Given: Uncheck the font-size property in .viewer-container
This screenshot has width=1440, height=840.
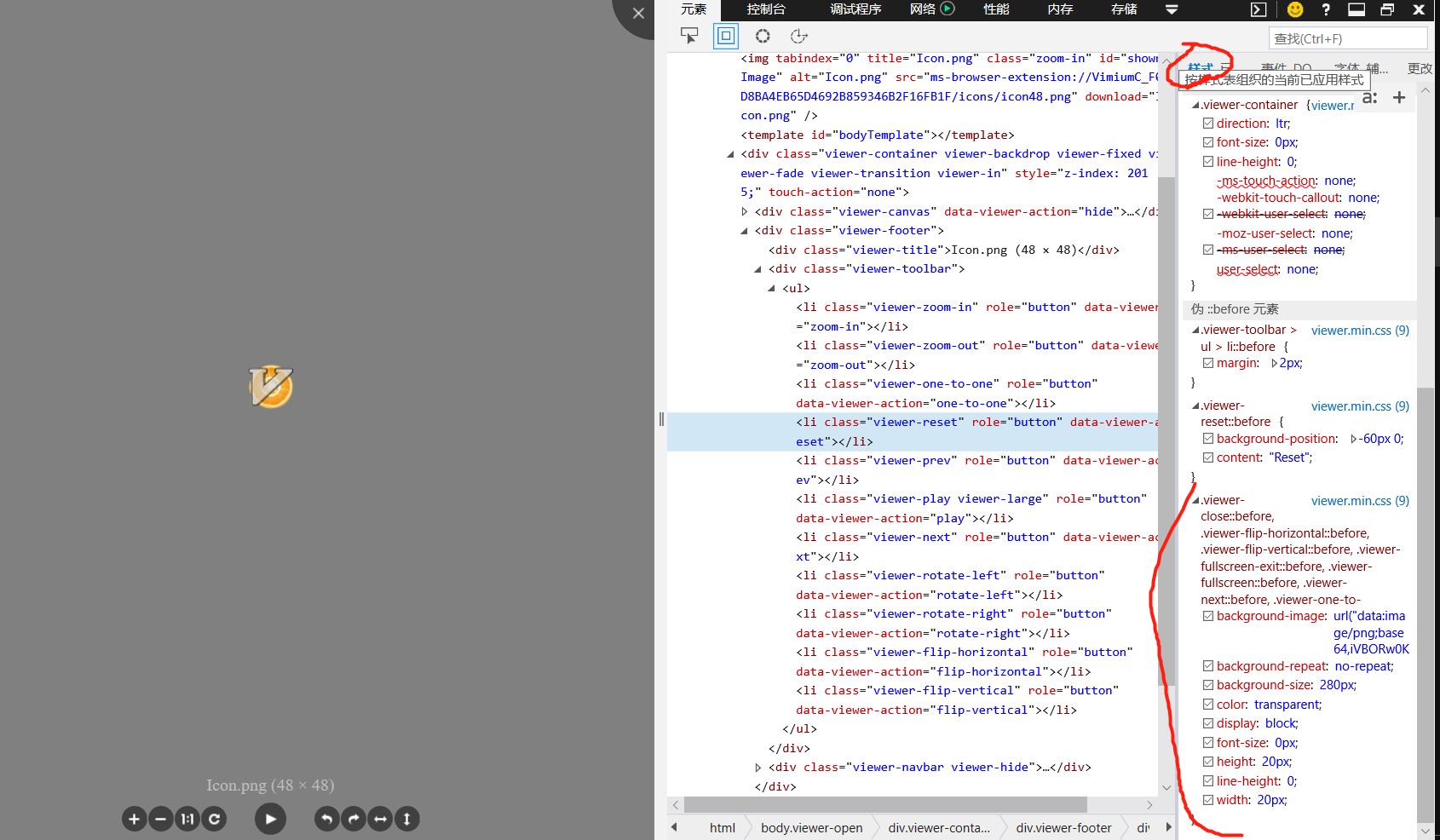Looking at the screenshot, I should (1208, 142).
